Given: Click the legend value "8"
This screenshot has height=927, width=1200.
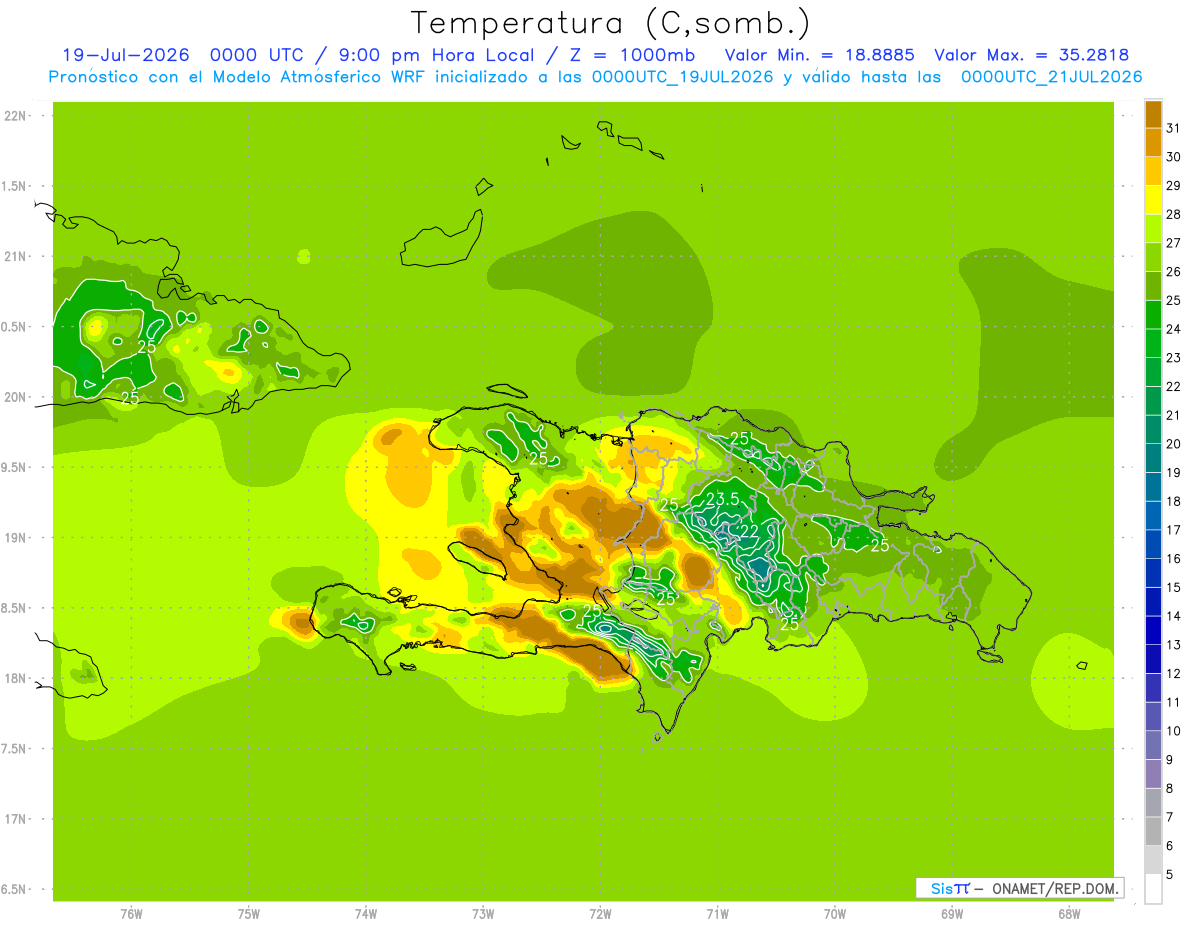Looking at the screenshot, I should (1170, 789).
